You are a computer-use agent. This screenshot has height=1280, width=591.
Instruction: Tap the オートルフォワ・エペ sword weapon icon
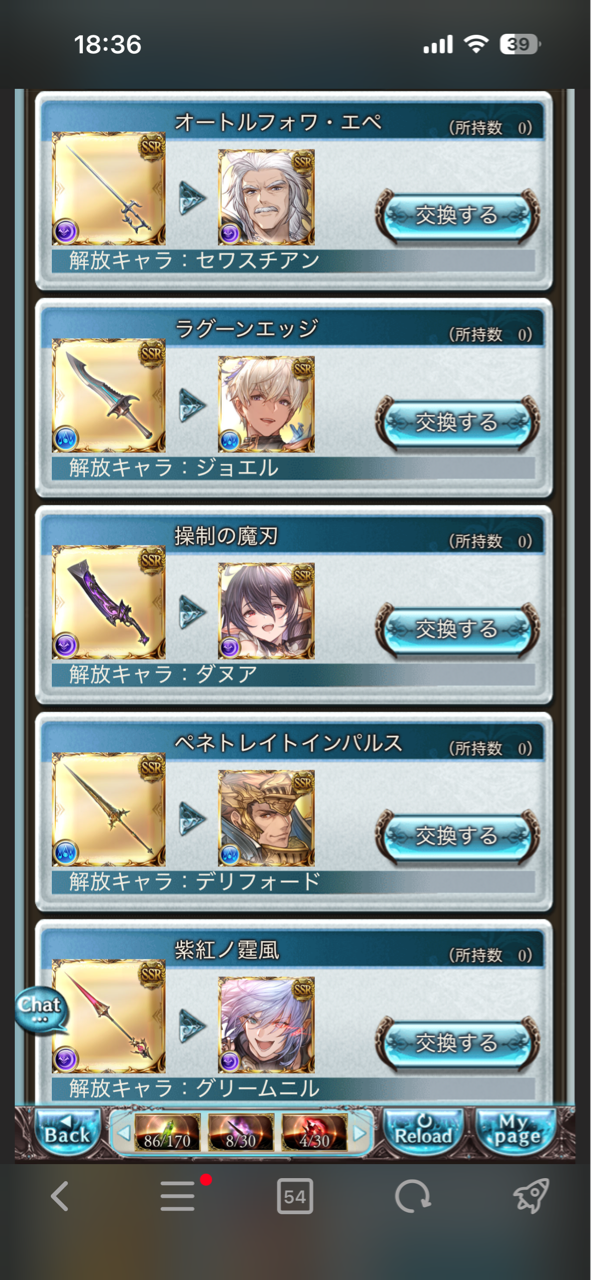coord(108,190)
